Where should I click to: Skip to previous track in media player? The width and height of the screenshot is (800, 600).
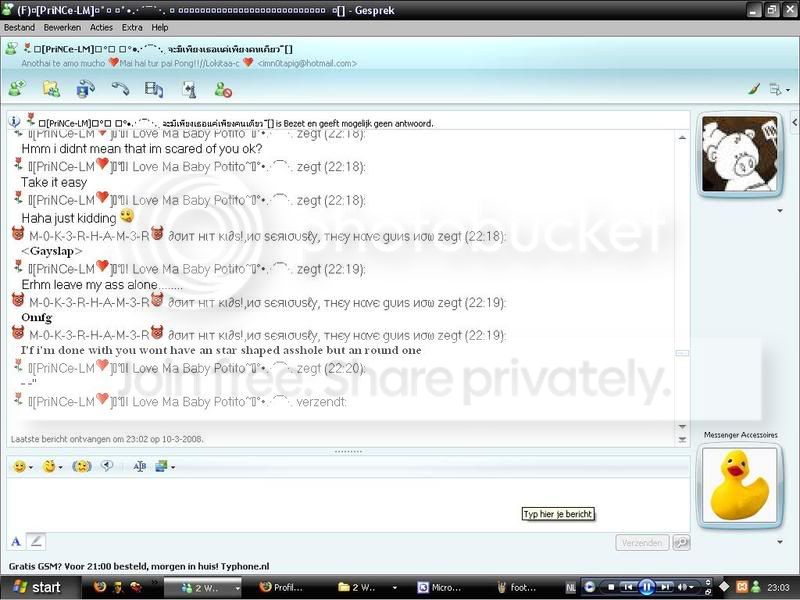click(628, 587)
